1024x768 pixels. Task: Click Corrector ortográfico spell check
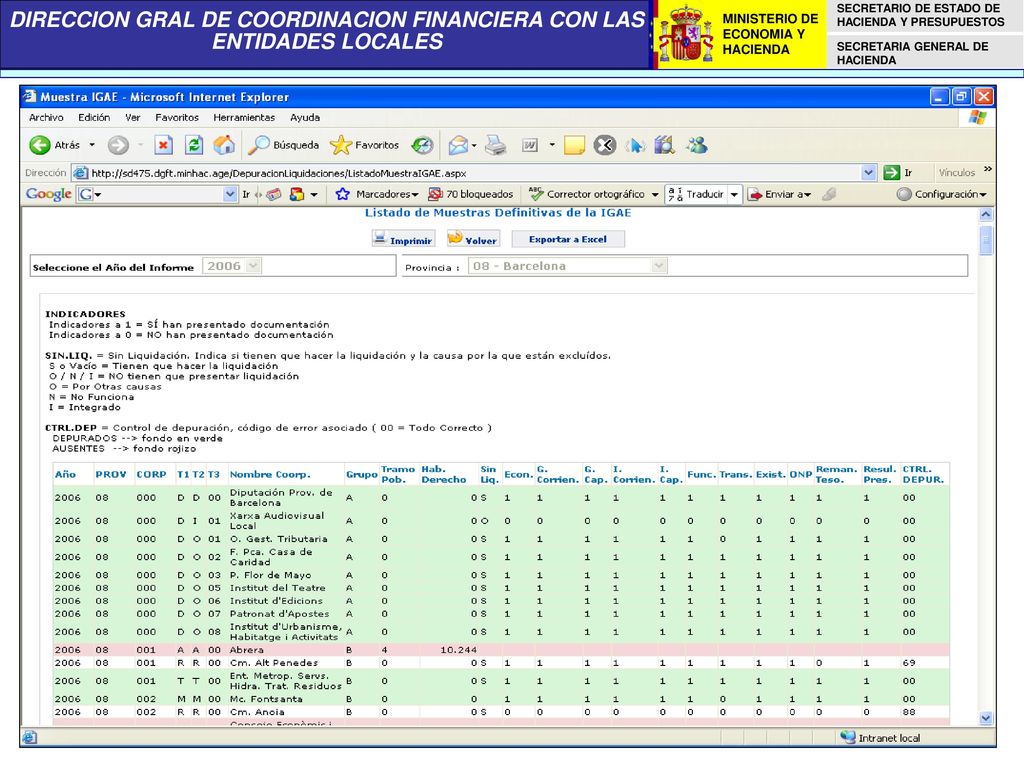point(586,194)
